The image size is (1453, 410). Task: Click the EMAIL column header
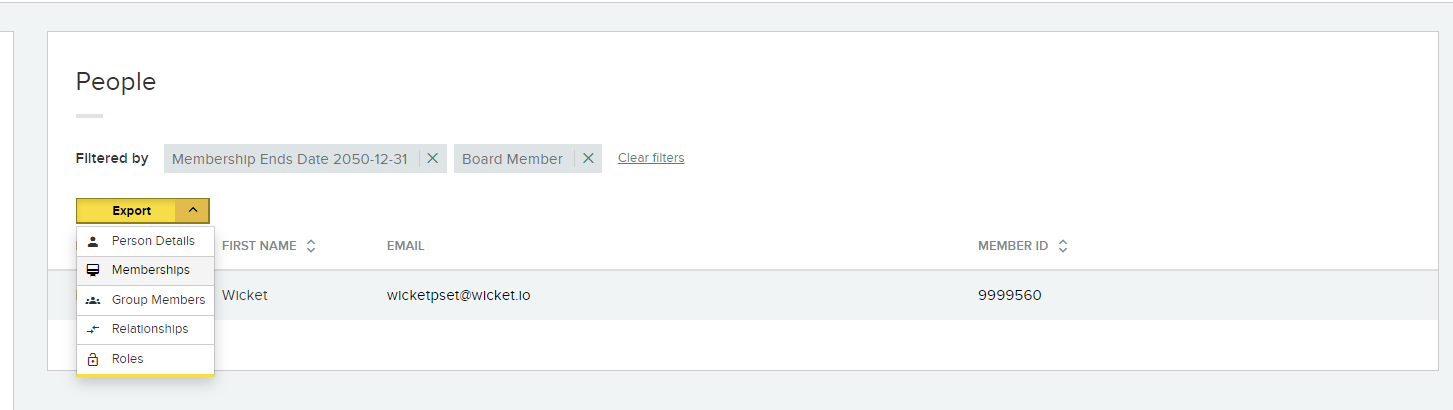tap(405, 246)
